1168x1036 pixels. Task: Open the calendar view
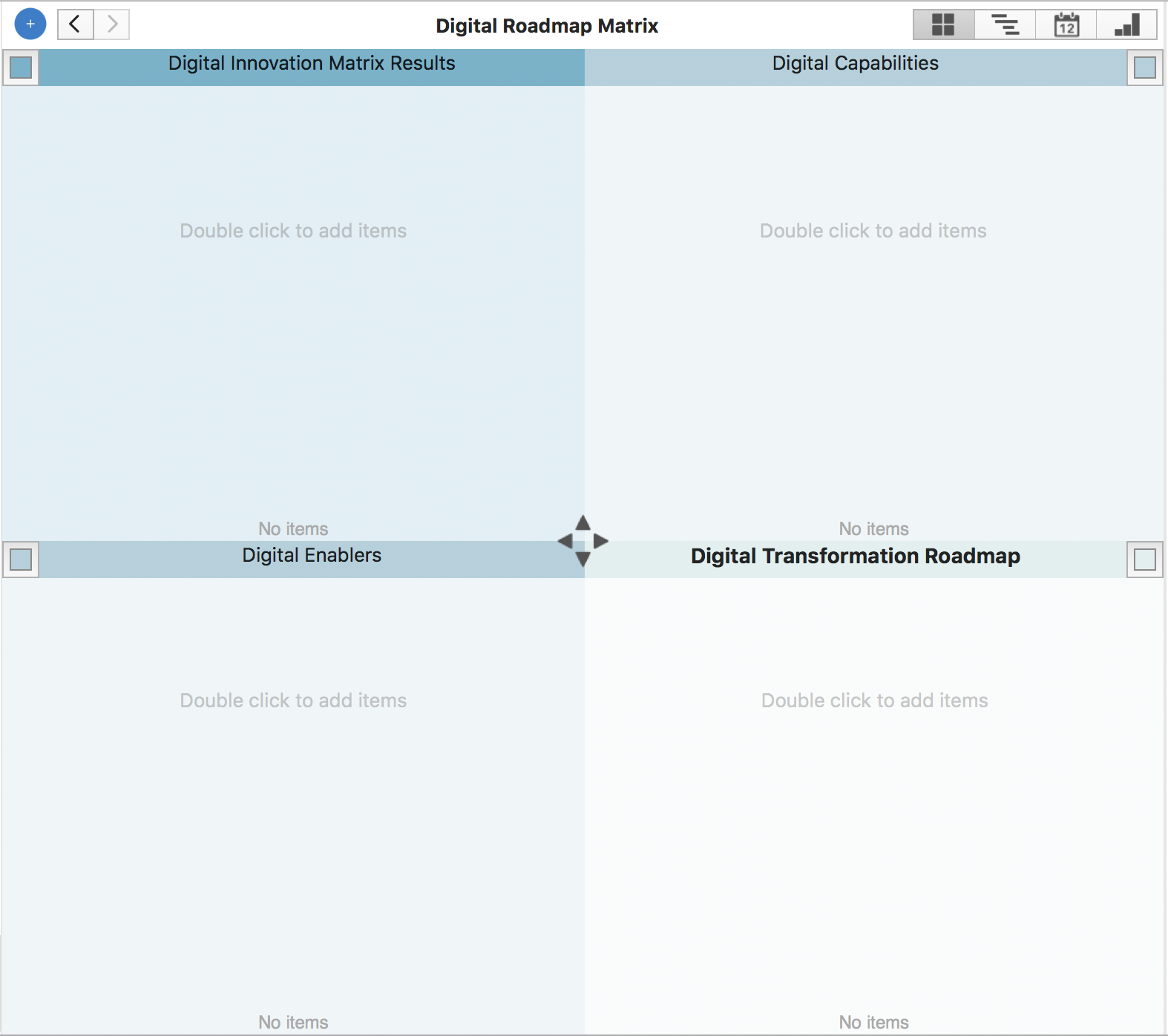click(1066, 24)
